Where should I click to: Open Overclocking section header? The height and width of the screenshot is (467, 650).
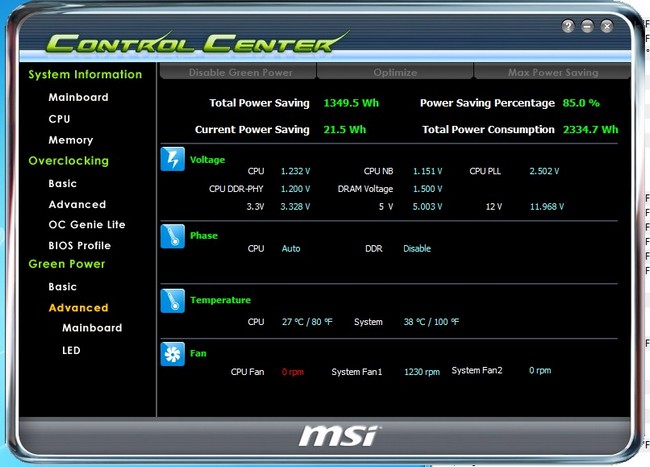69,161
